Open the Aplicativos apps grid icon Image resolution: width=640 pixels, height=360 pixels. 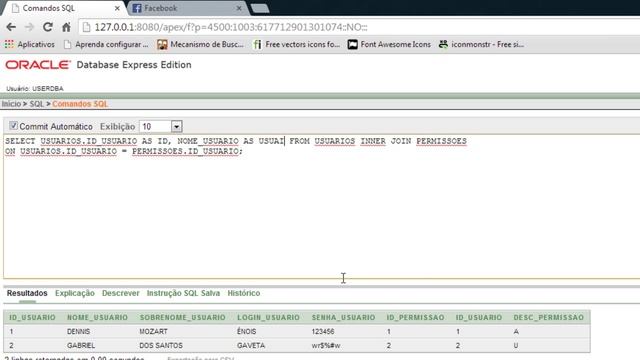pos(9,44)
